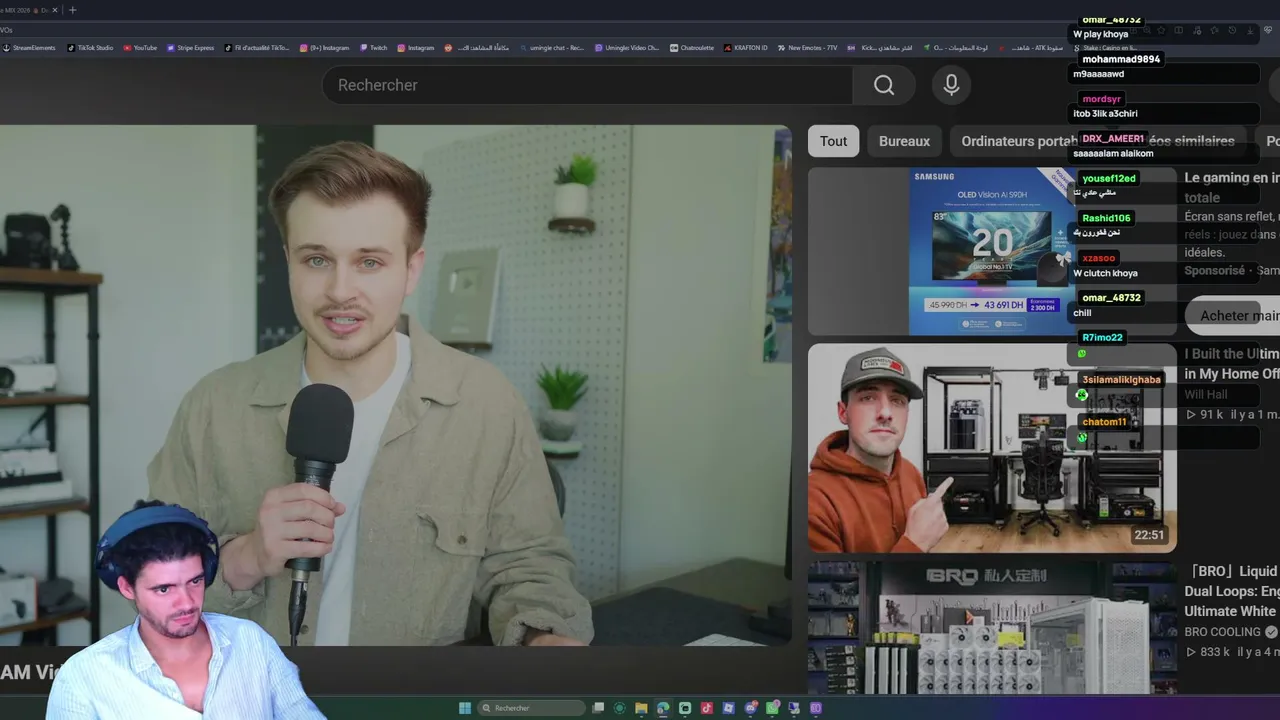Open a new browser tab
1280x720 pixels.
[72, 10]
